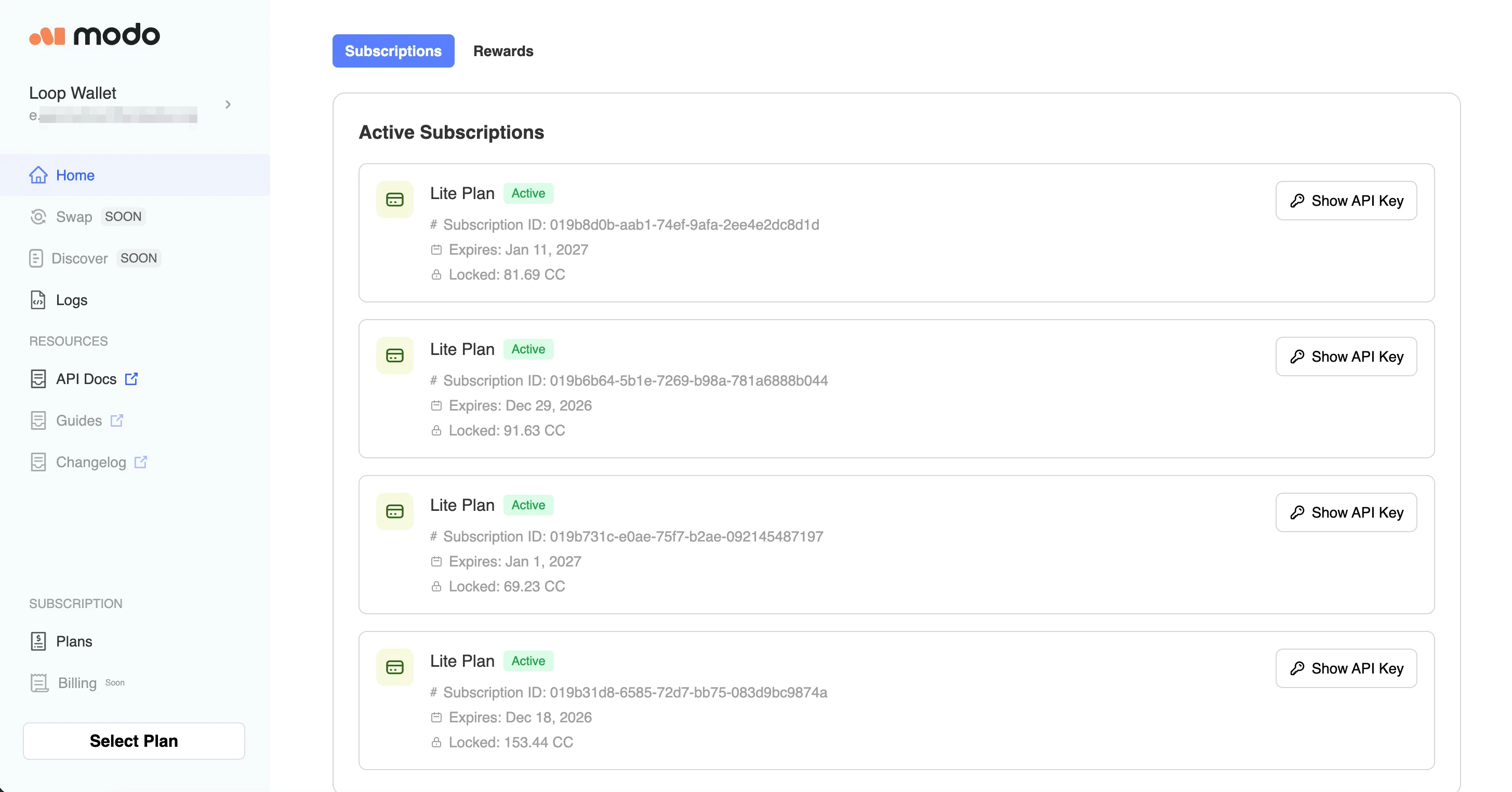Show API Key for Jan 11, 2027 subscription
This screenshot has height=792, width=1512.
1345,201
